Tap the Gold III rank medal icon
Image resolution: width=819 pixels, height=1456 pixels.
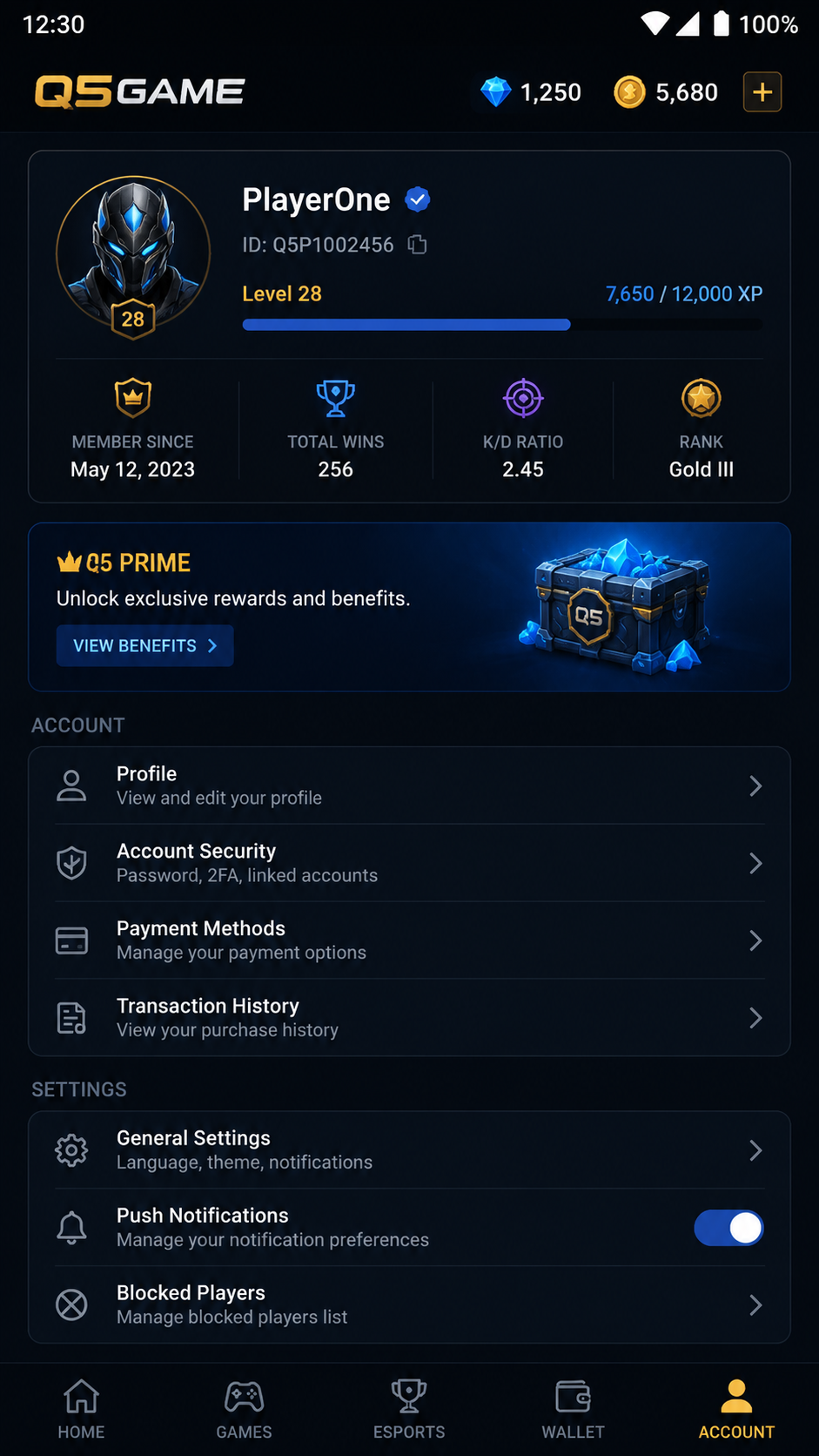[702, 398]
